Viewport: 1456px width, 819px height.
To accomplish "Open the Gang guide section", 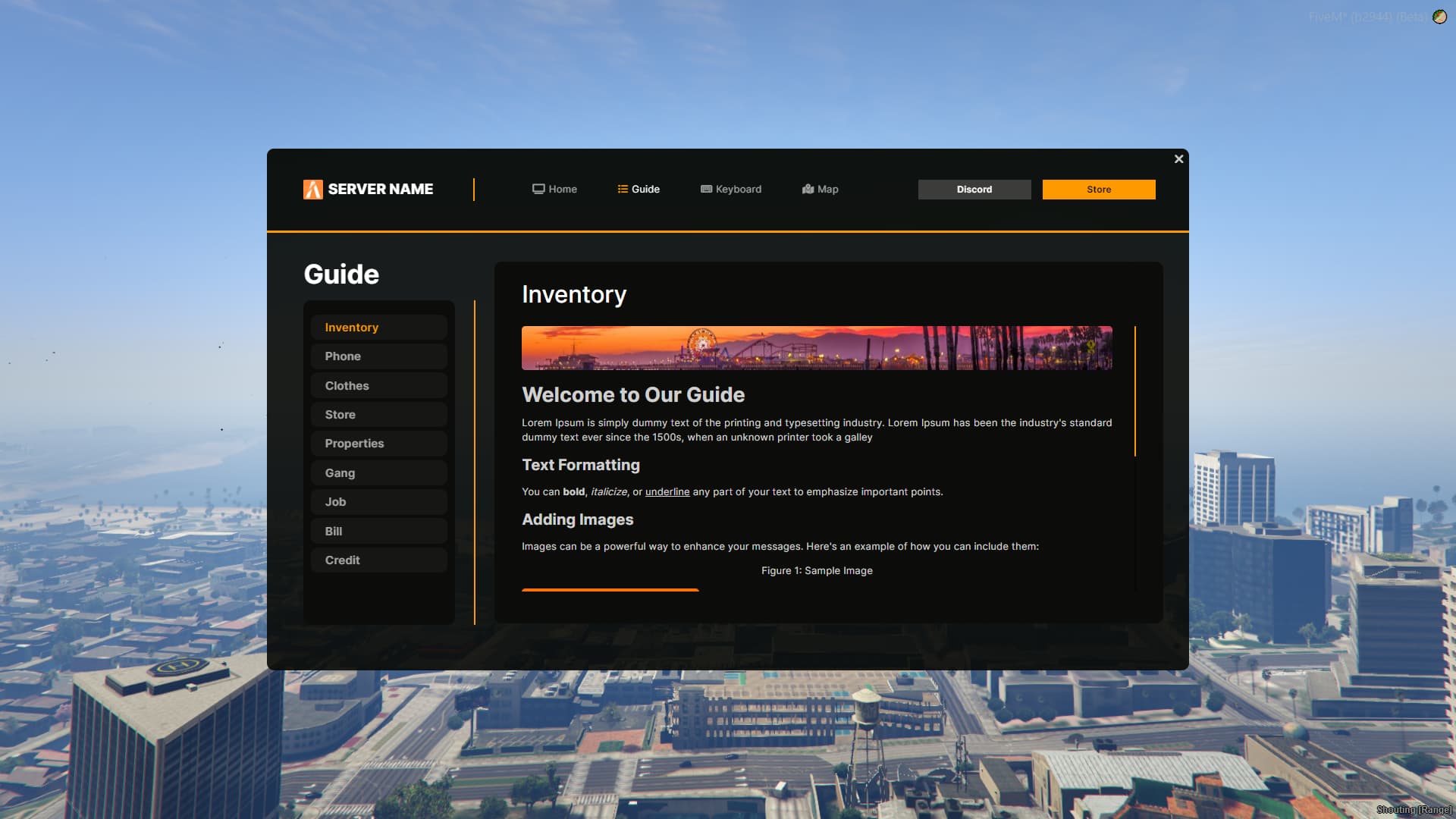I will click(x=378, y=473).
